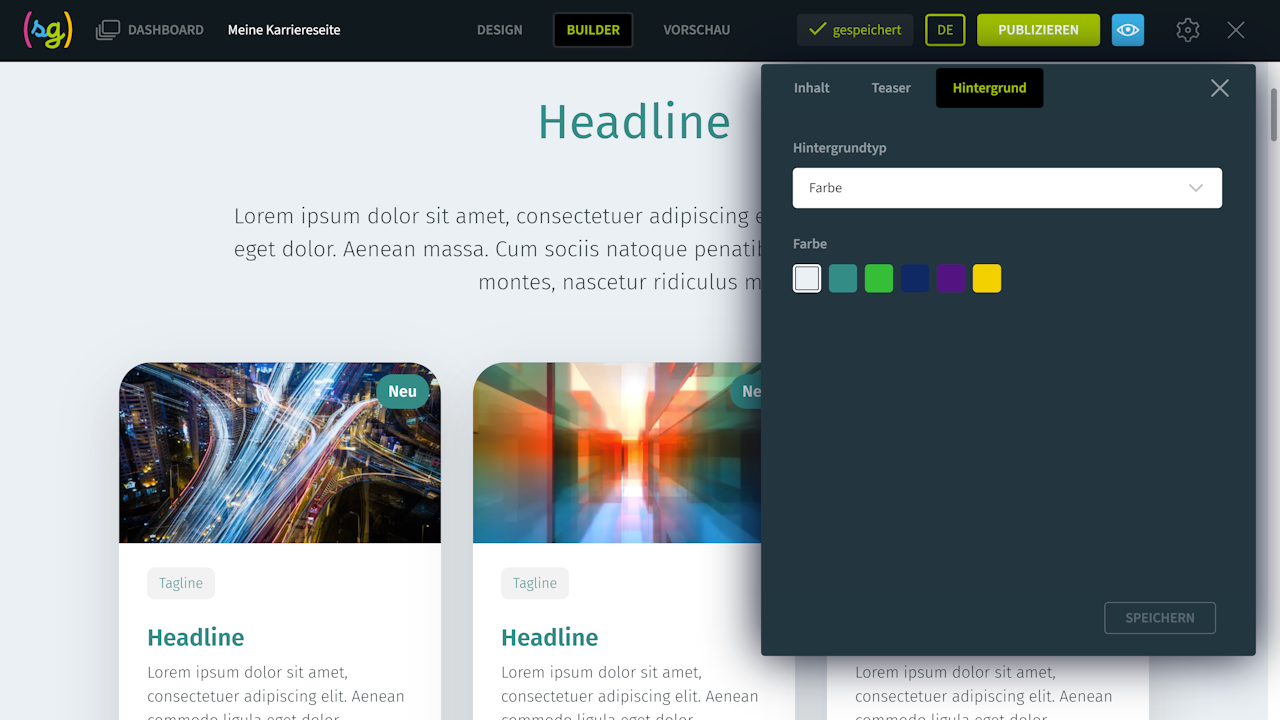This screenshot has width=1280, height=720.
Task: Open the Dashboard pages icon
Action: pos(108,30)
